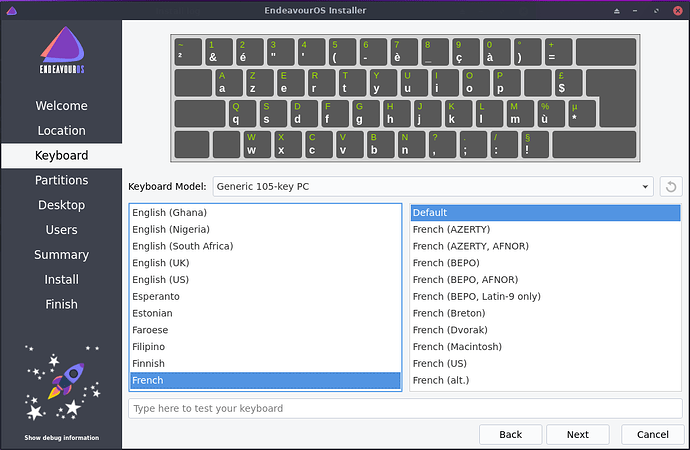Select French in the layout list
This screenshot has height=450, width=690.
point(265,380)
